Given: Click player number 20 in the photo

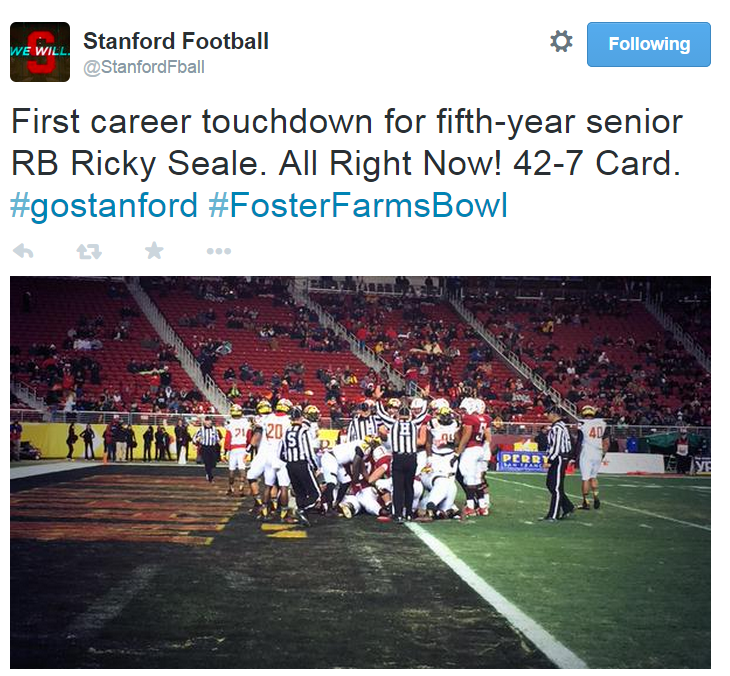Looking at the screenshot, I should [x=272, y=440].
